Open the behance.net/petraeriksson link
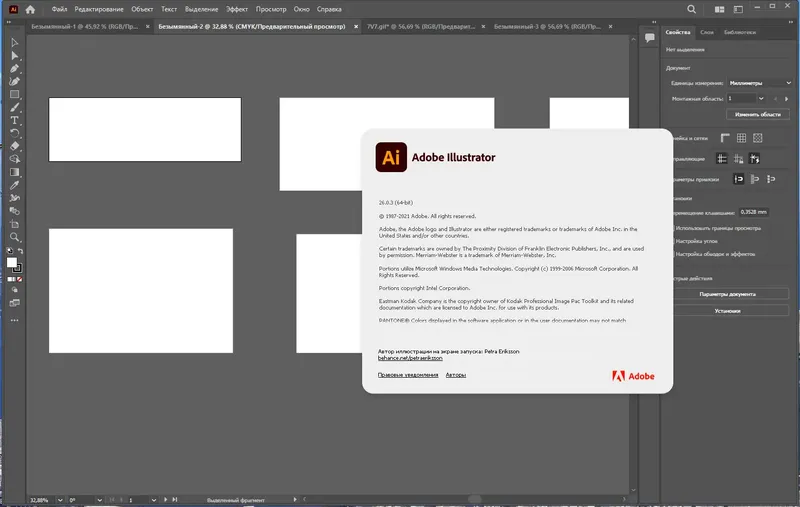 (410, 358)
